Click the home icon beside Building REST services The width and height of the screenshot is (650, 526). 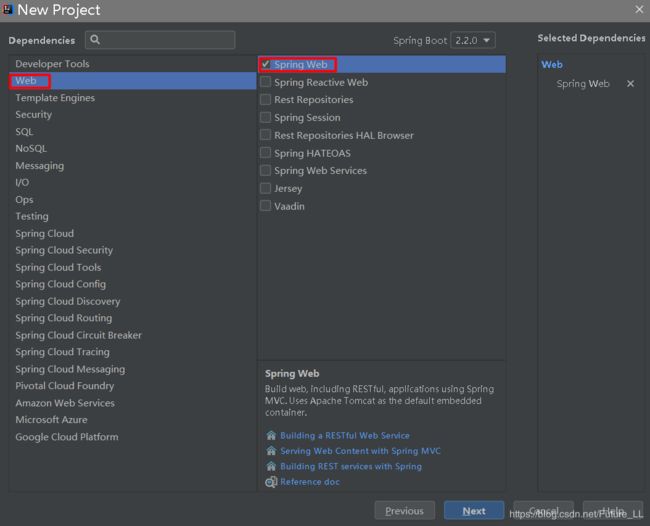pyautogui.click(x=271, y=466)
